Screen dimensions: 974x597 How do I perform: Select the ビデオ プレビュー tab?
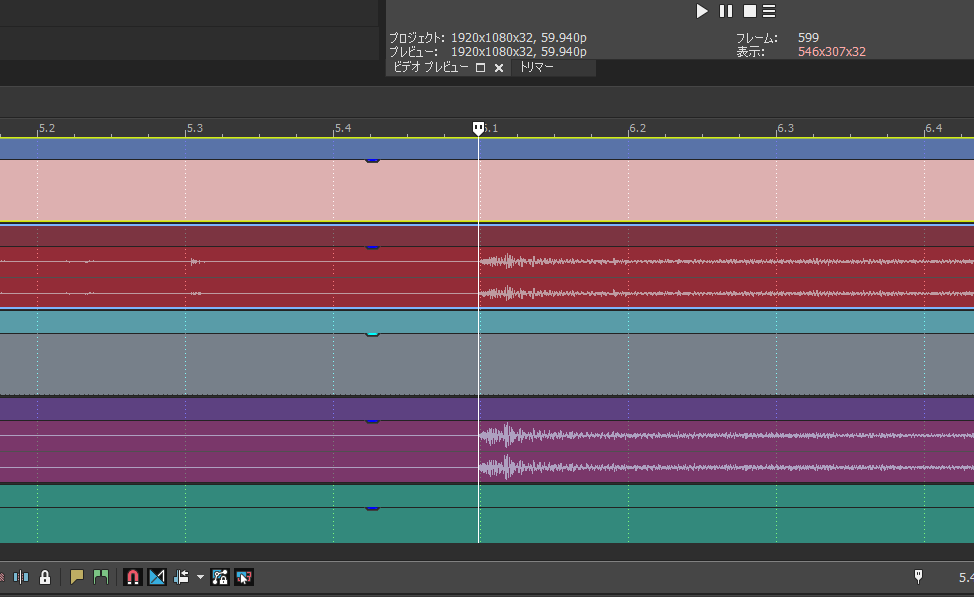click(430, 67)
